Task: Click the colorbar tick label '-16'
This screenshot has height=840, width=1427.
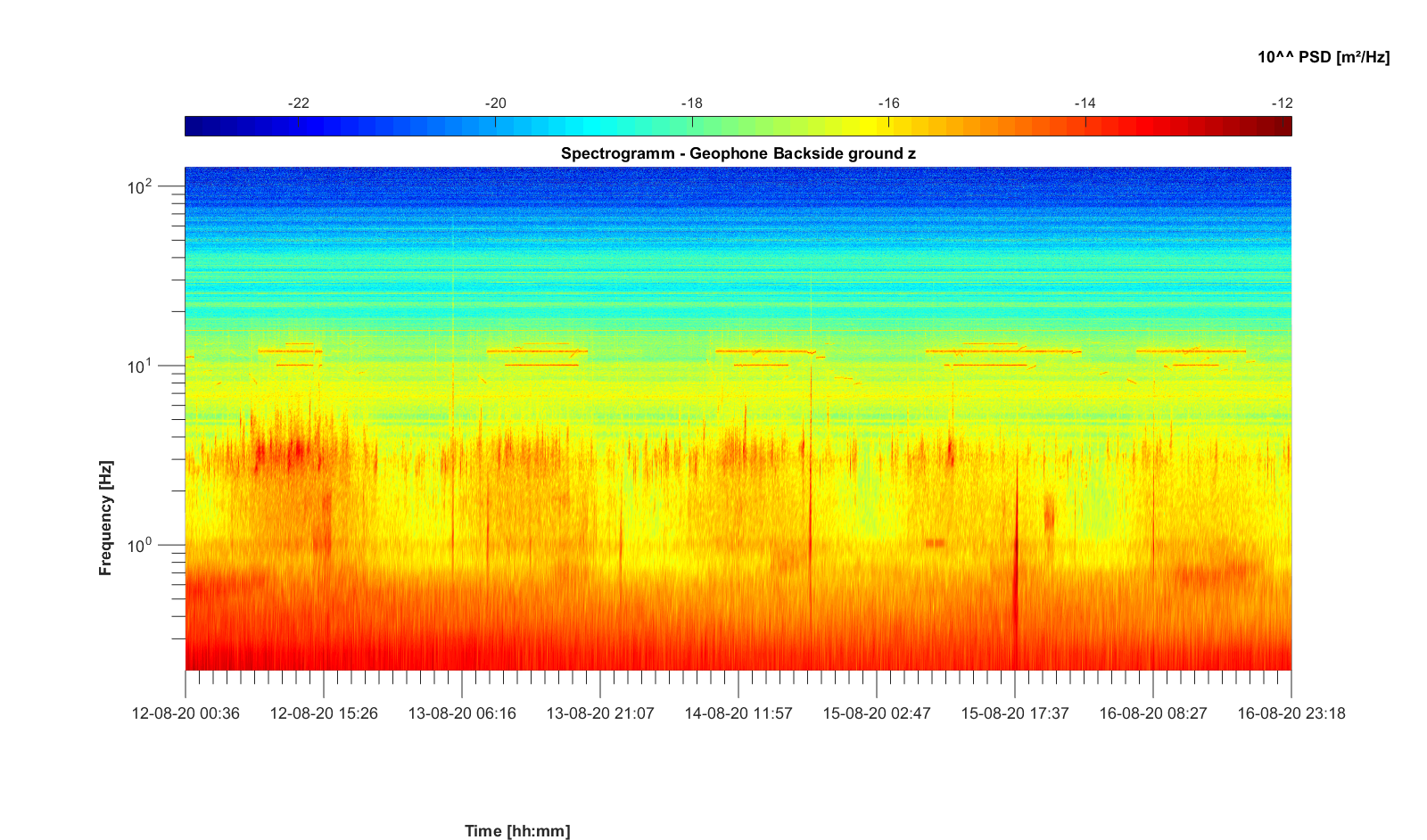Action: (x=888, y=103)
